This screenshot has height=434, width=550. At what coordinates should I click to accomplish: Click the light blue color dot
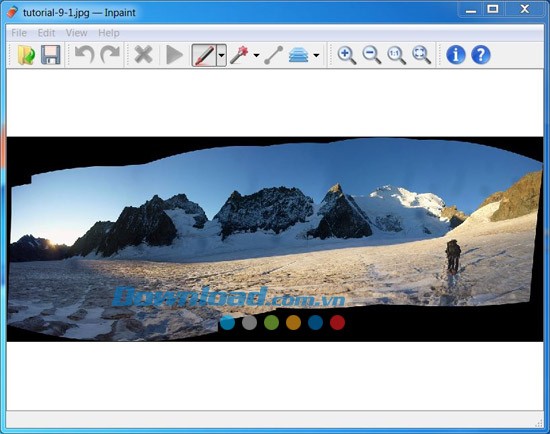pyautogui.click(x=228, y=322)
